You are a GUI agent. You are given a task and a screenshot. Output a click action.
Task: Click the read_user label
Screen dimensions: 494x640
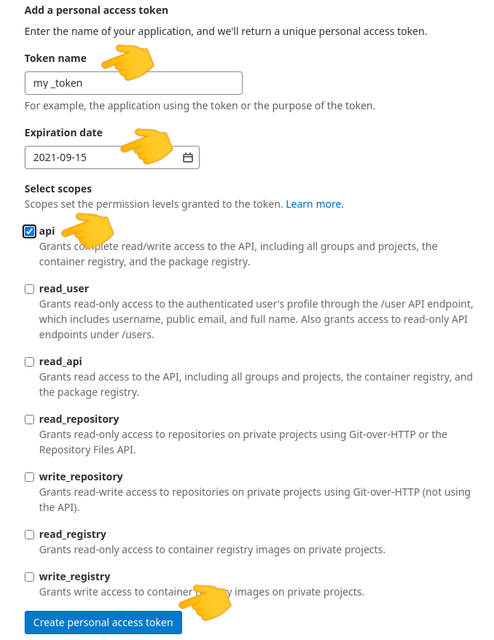coord(64,289)
